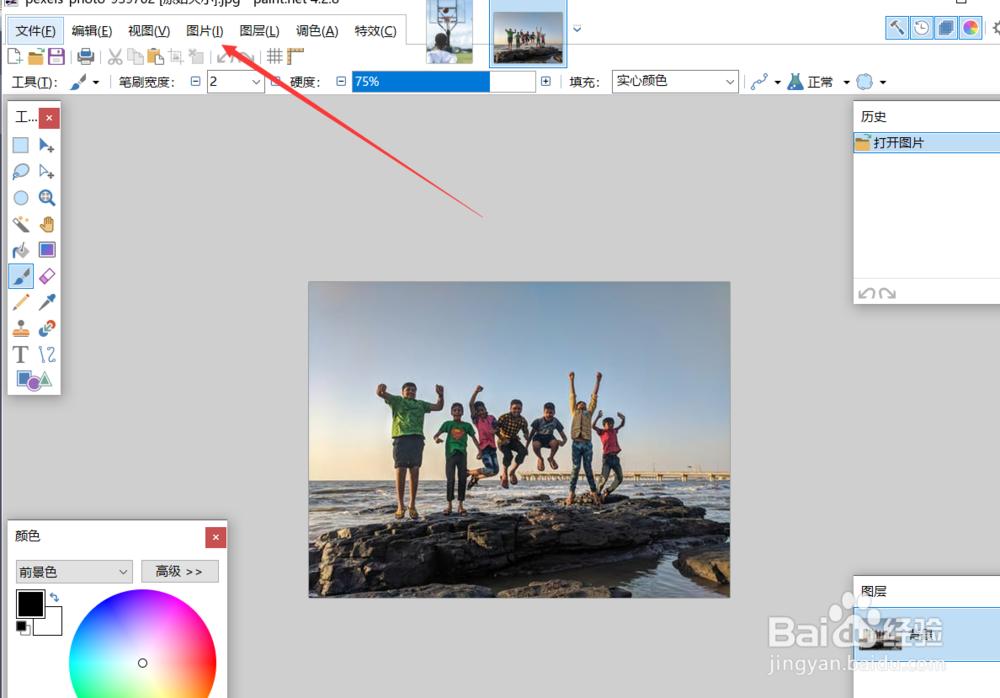The height and width of the screenshot is (698, 1000).
Task: Open the brush width combo box
Action: pos(235,82)
